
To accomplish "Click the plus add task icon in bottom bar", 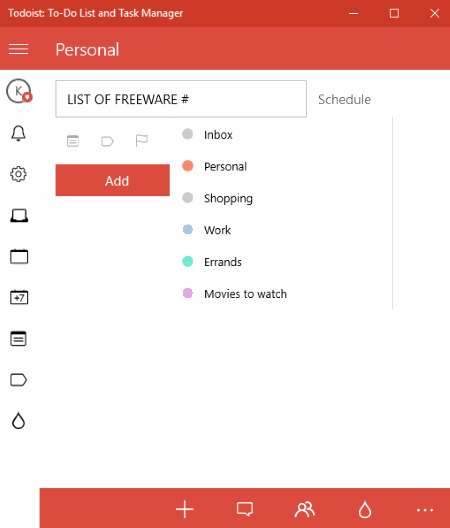I will (185, 509).
